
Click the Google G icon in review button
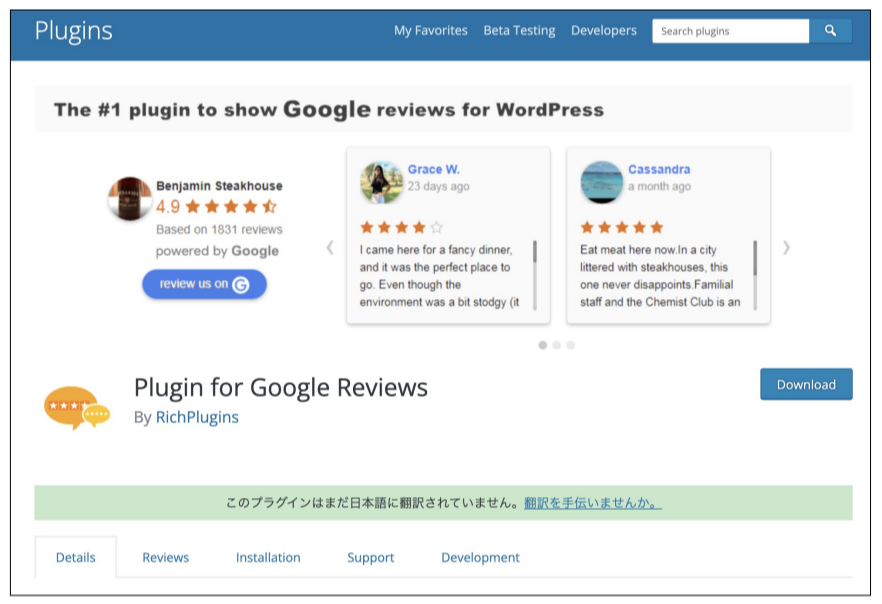tap(241, 285)
